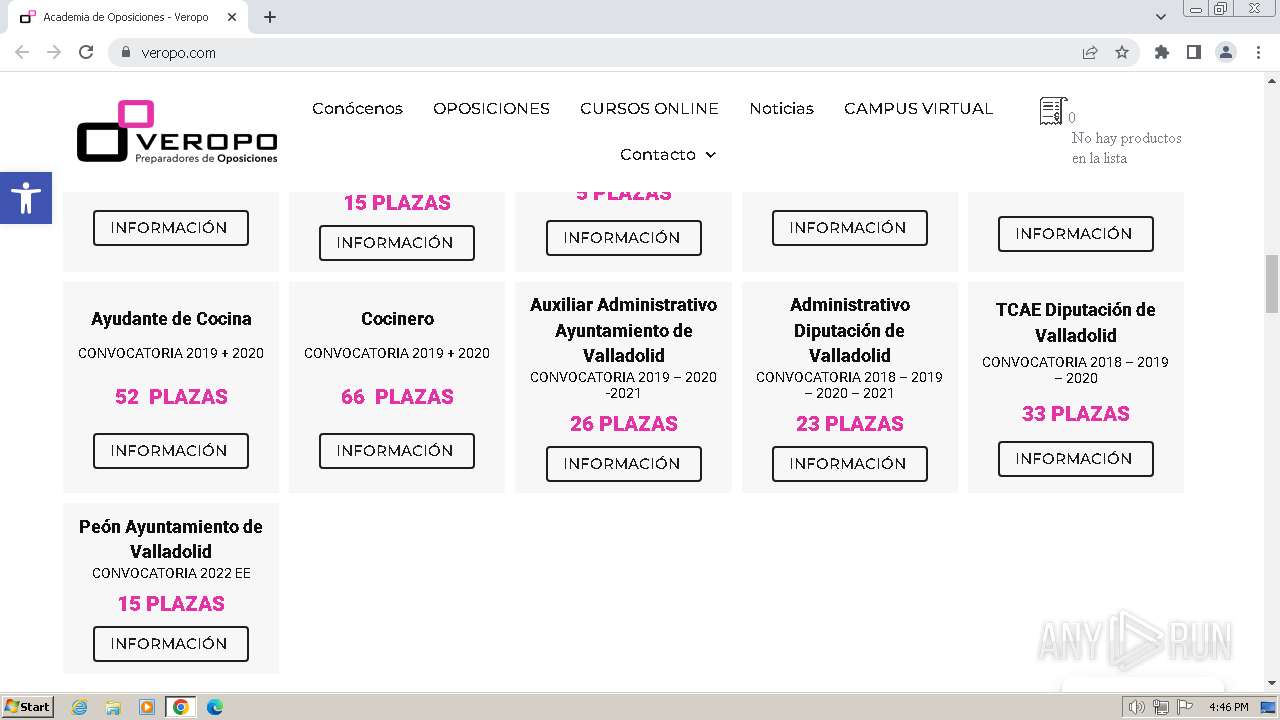Toggle the browser side panel
Screen dimensions: 1280x720
tap(1193, 53)
